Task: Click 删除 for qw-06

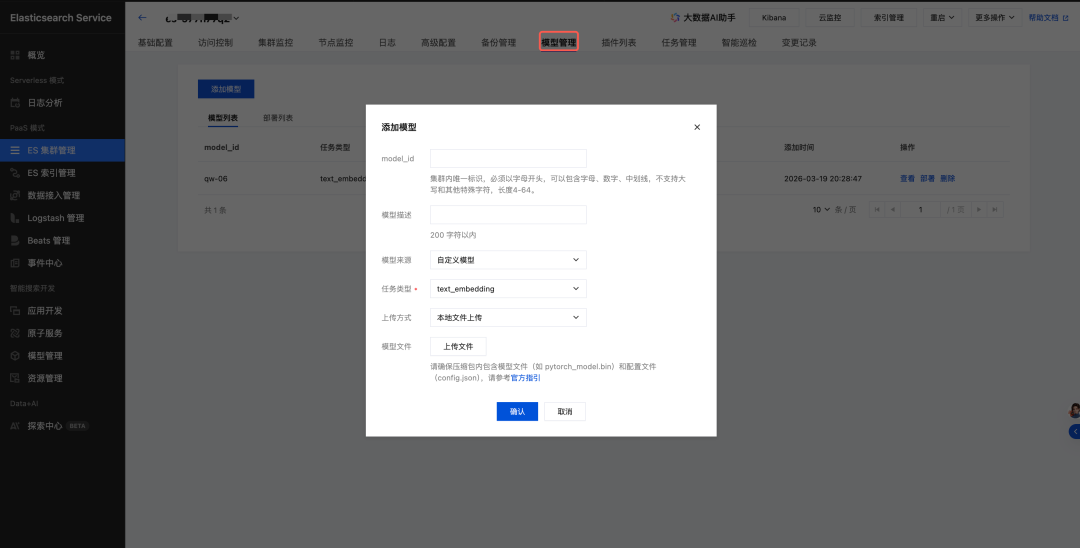Action: coord(948,178)
